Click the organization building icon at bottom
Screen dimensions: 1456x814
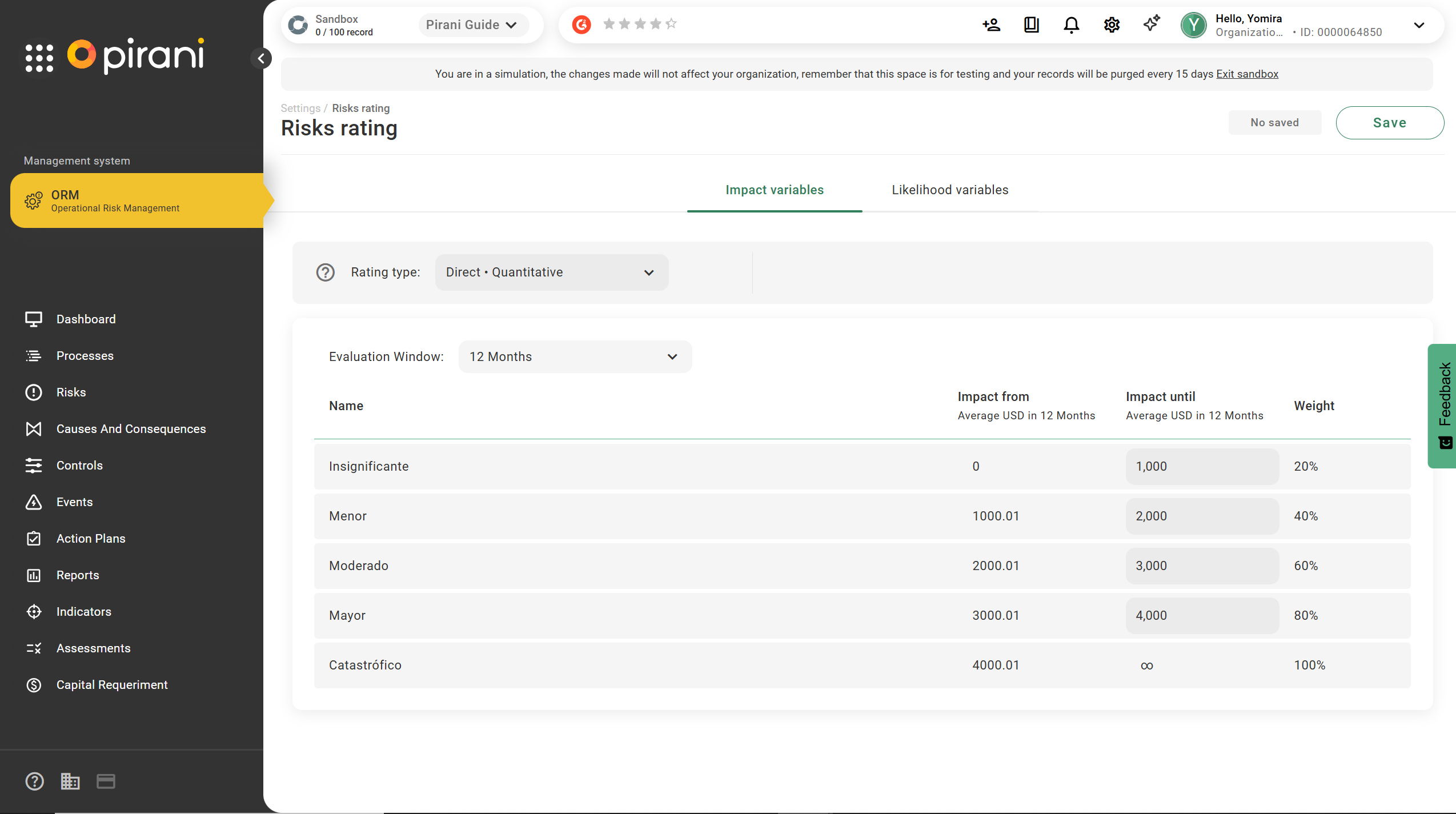click(70, 781)
